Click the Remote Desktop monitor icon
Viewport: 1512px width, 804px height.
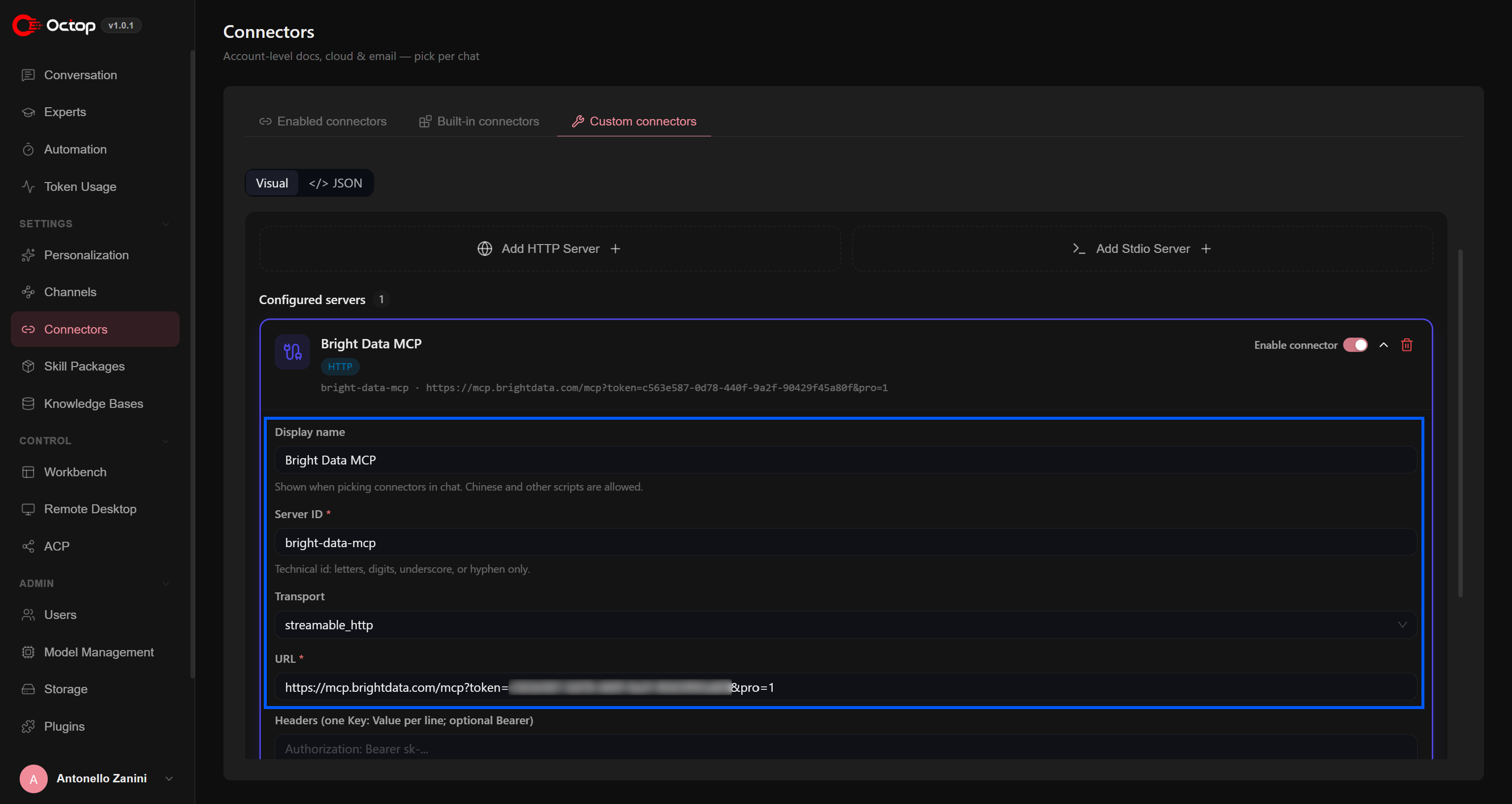(x=28, y=509)
